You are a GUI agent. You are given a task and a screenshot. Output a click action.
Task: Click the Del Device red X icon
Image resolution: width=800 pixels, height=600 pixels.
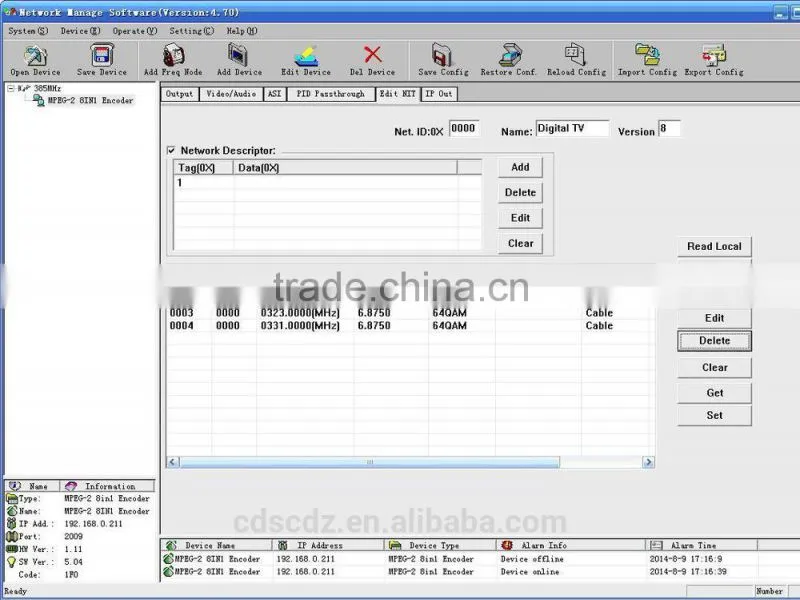(372, 54)
